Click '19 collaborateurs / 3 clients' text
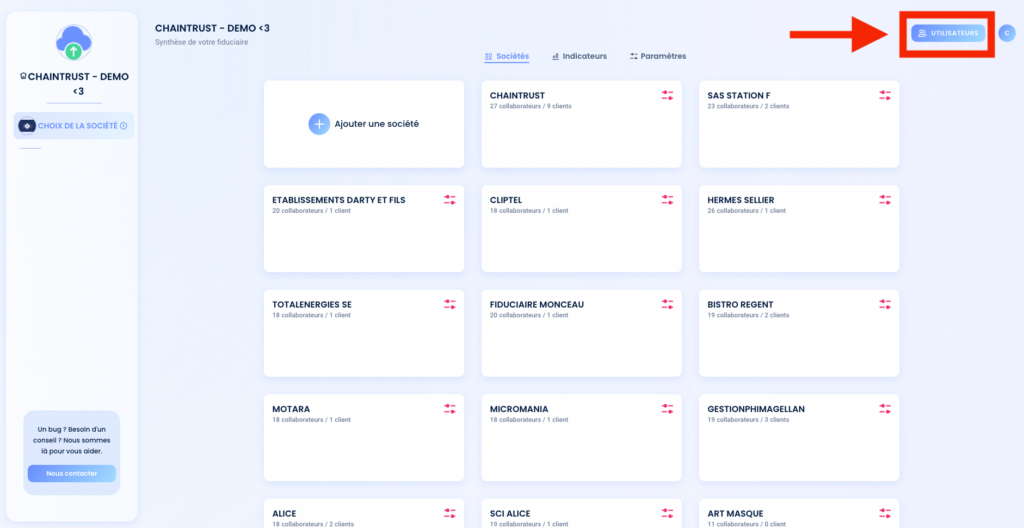This screenshot has width=1024, height=528. (748, 420)
